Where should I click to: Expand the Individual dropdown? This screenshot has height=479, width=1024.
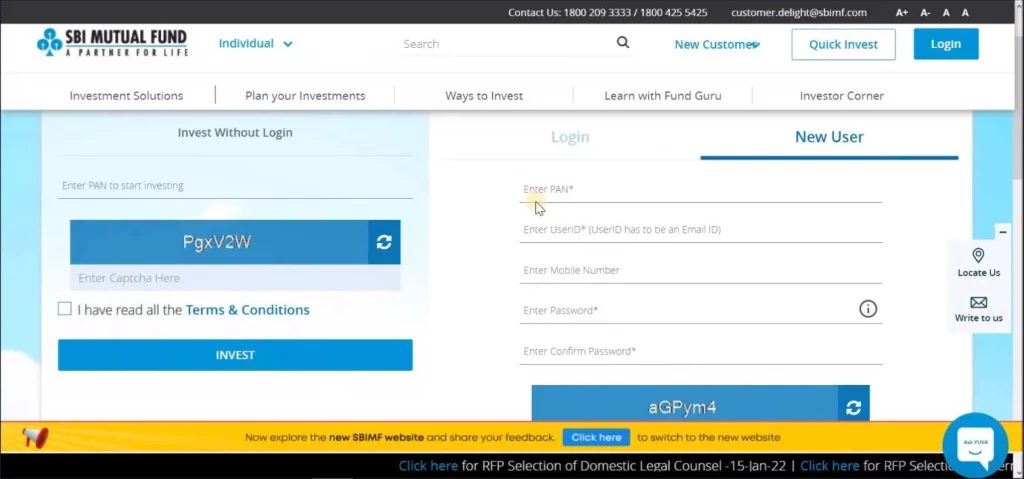255,44
